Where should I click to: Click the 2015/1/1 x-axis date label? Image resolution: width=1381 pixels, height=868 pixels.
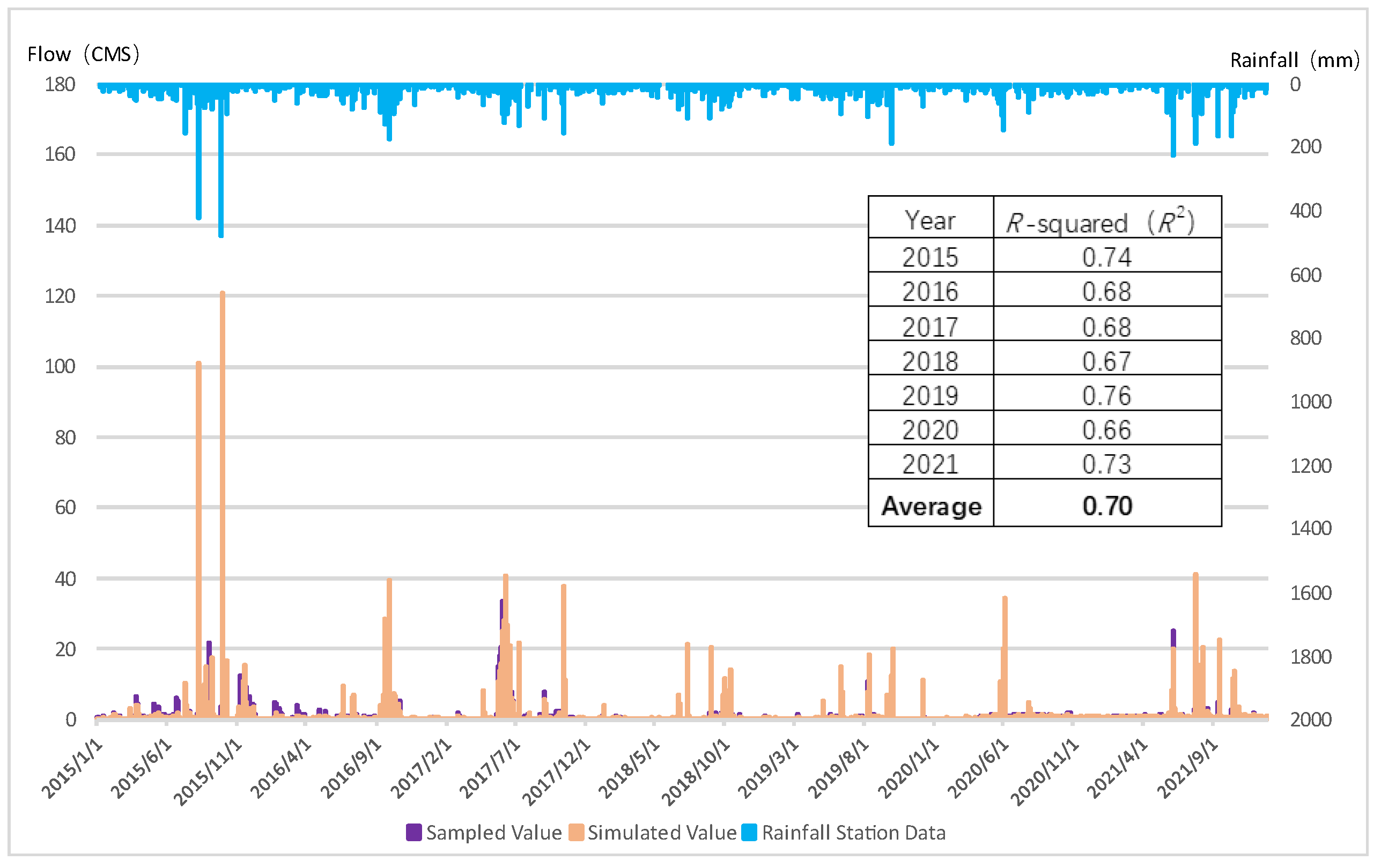(x=73, y=768)
